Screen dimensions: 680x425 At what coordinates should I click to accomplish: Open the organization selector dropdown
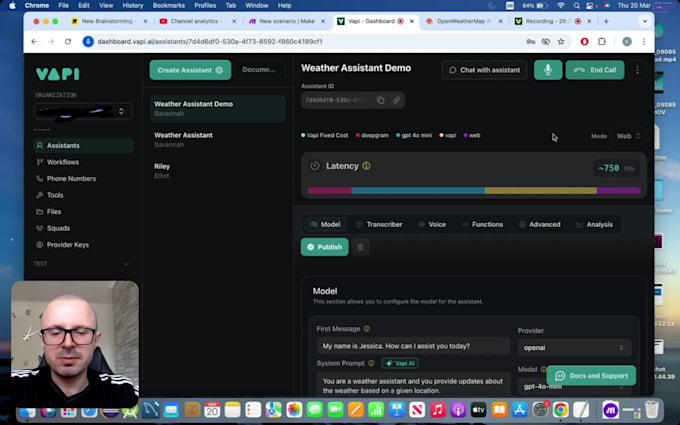tap(81, 111)
